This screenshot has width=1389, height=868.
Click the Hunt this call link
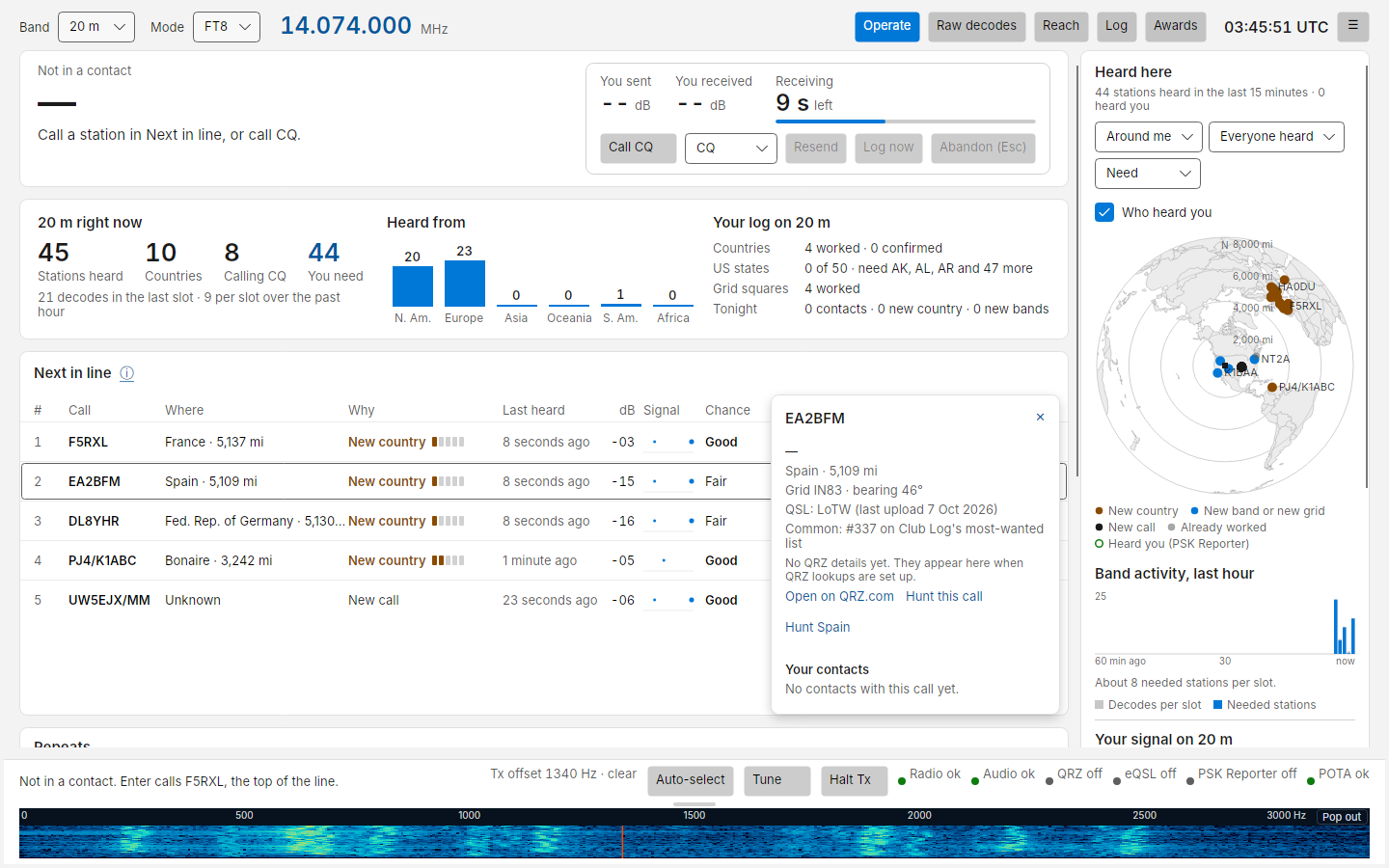point(944,596)
